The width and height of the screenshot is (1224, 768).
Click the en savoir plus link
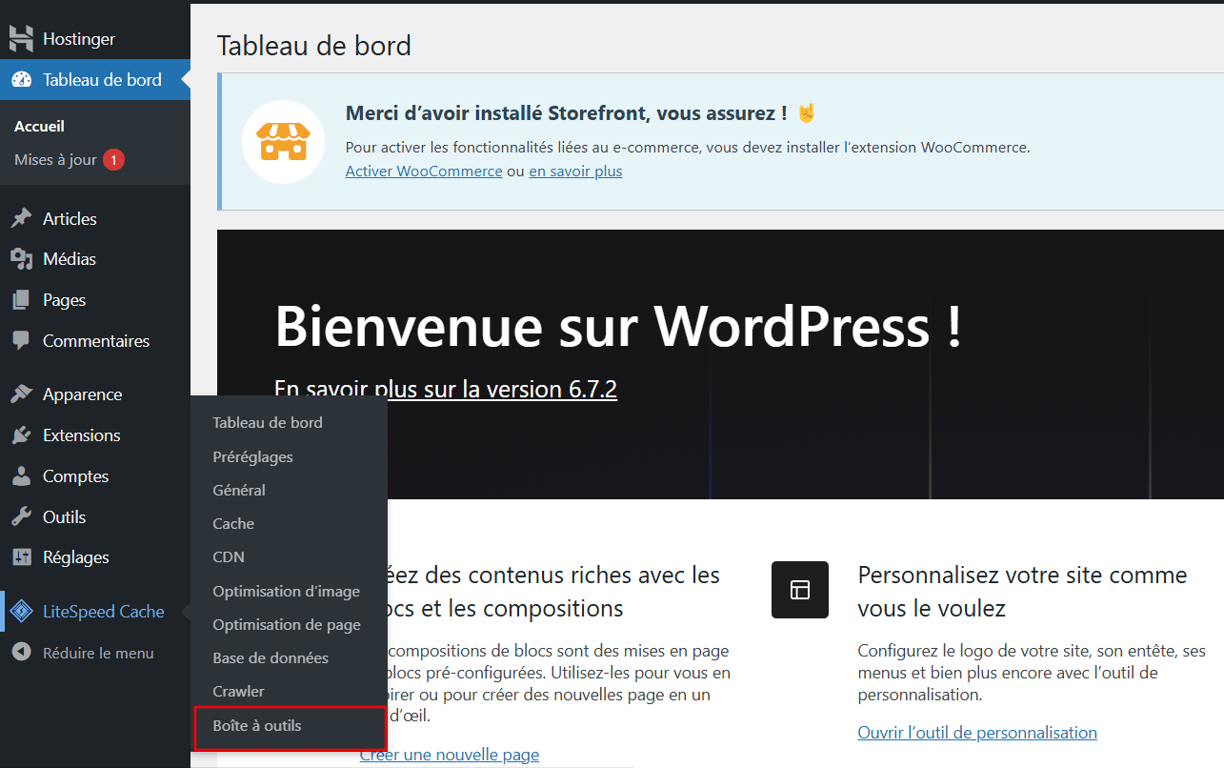coord(576,171)
